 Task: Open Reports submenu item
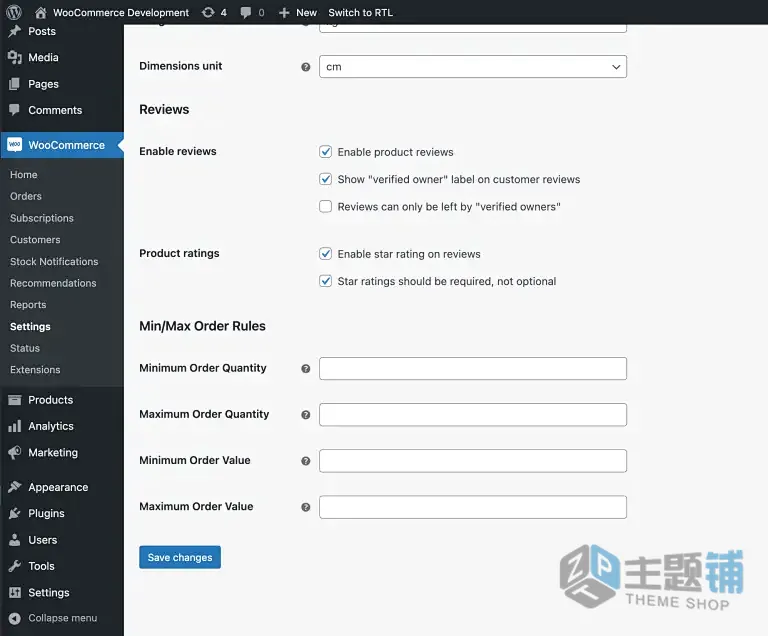(x=28, y=305)
